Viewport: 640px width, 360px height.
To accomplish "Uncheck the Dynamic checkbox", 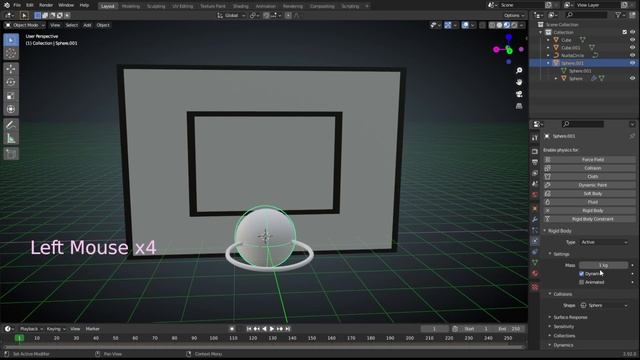I will point(582,274).
